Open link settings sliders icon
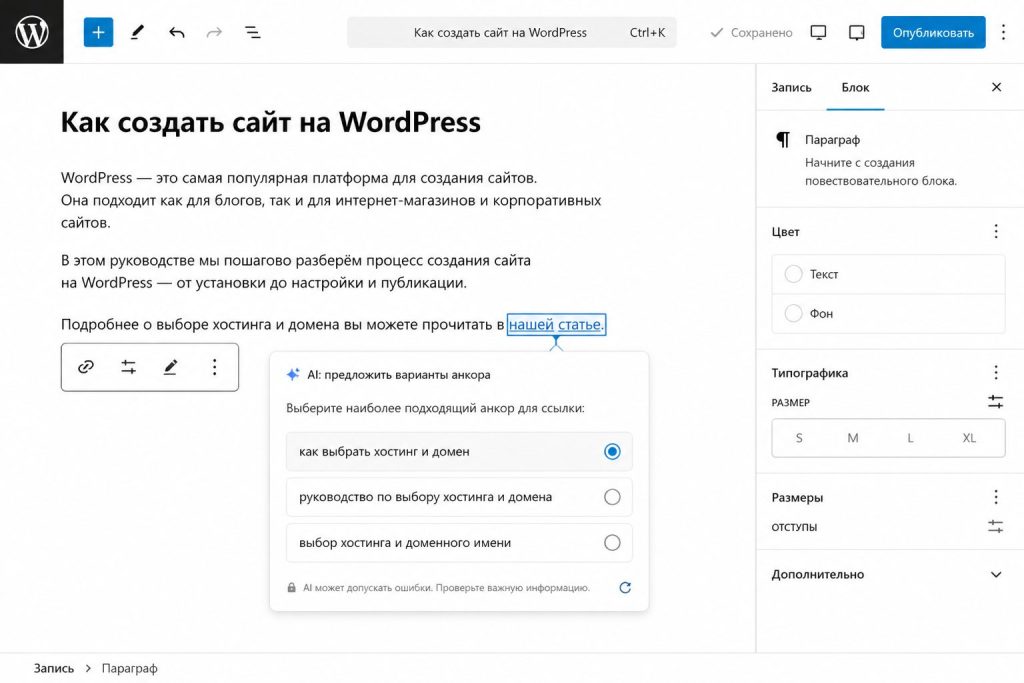The width and height of the screenshot is (1024, 683). pos(128,367)
